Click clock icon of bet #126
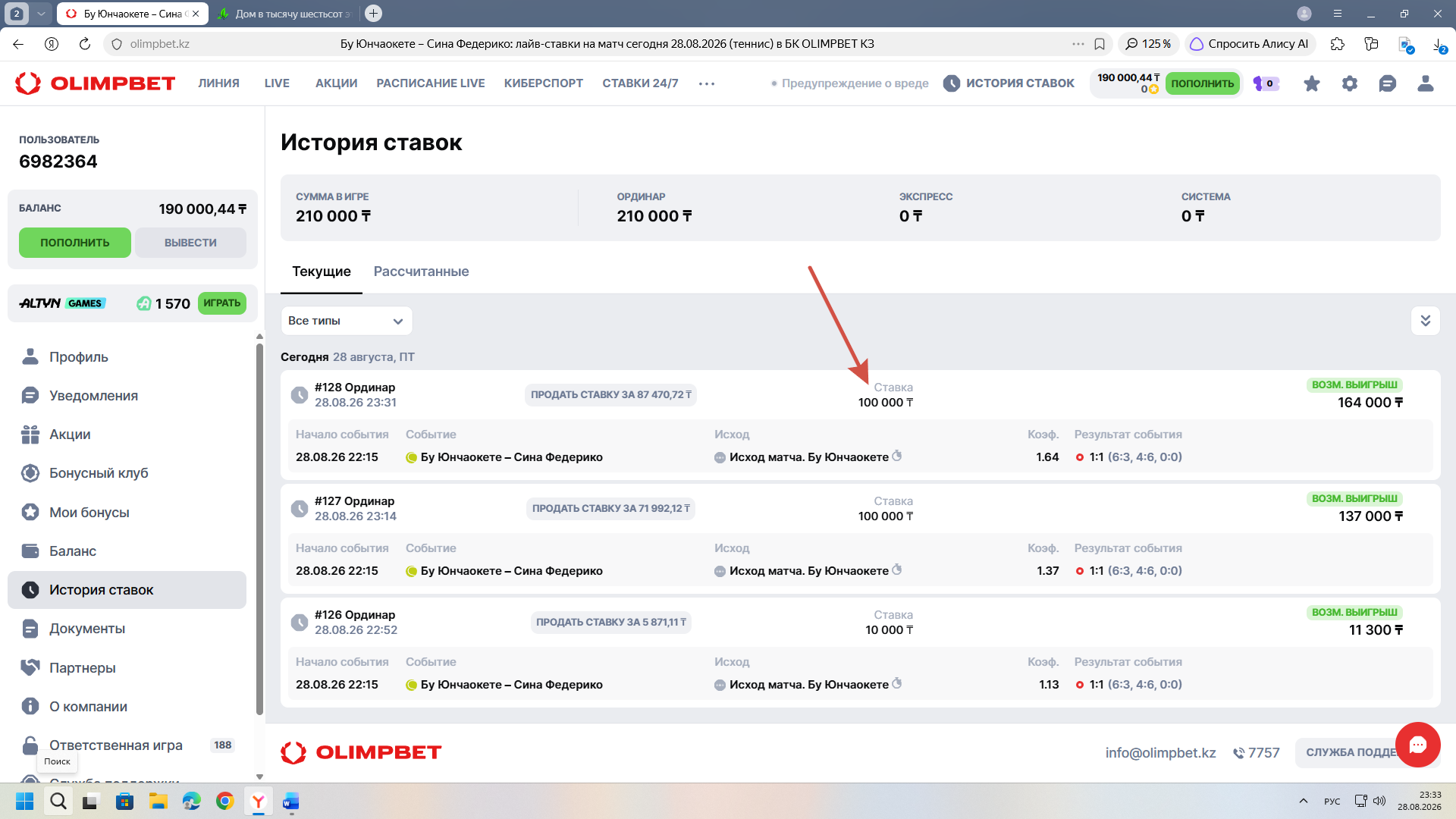 (300, 623)
